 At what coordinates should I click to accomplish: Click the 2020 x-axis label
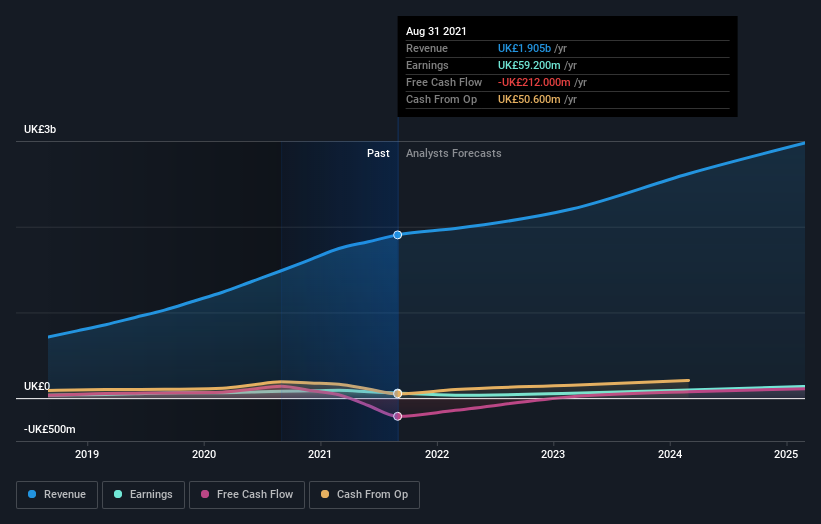tap(204, 454)
